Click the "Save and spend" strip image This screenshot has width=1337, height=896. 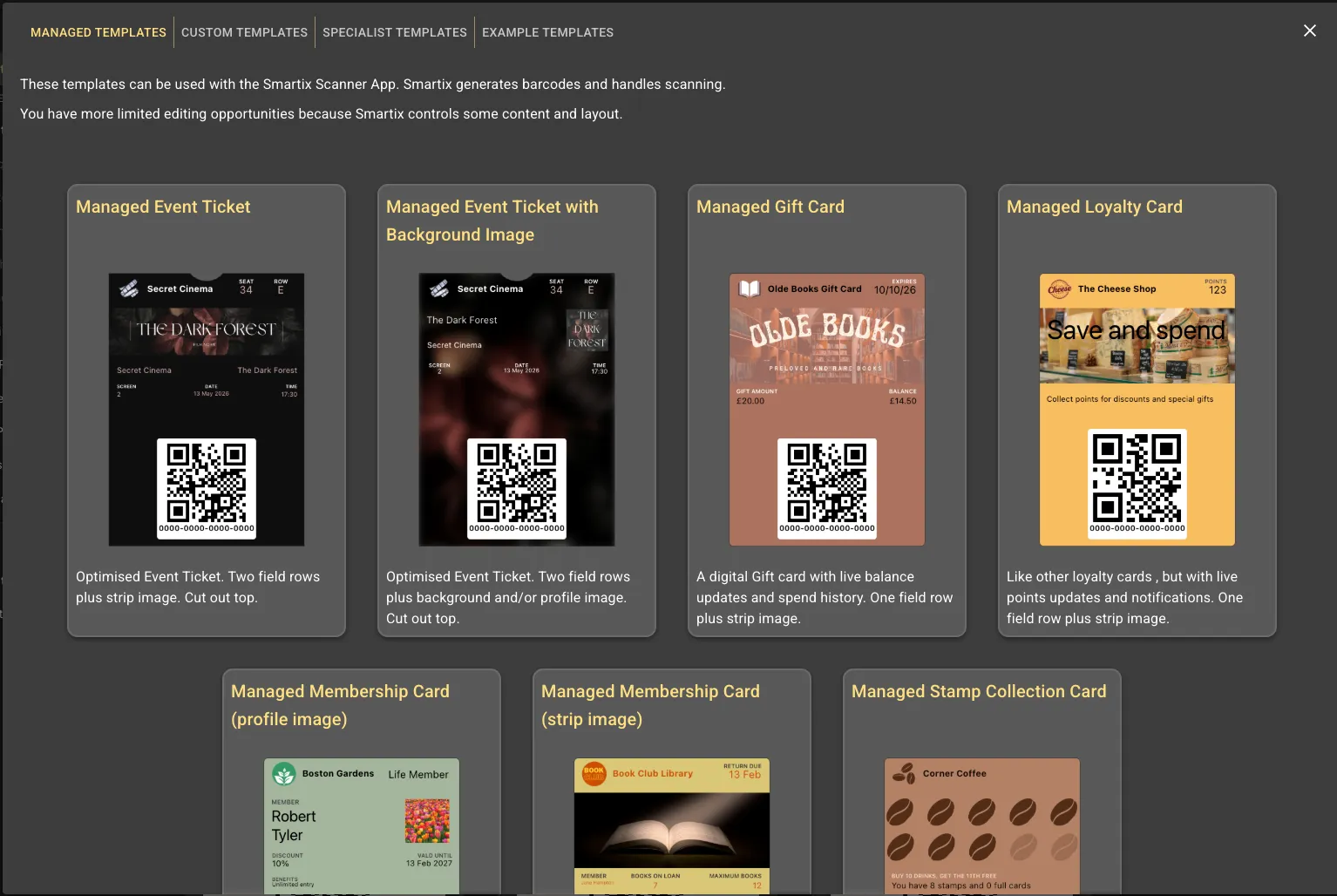(x=1137, y=345)
